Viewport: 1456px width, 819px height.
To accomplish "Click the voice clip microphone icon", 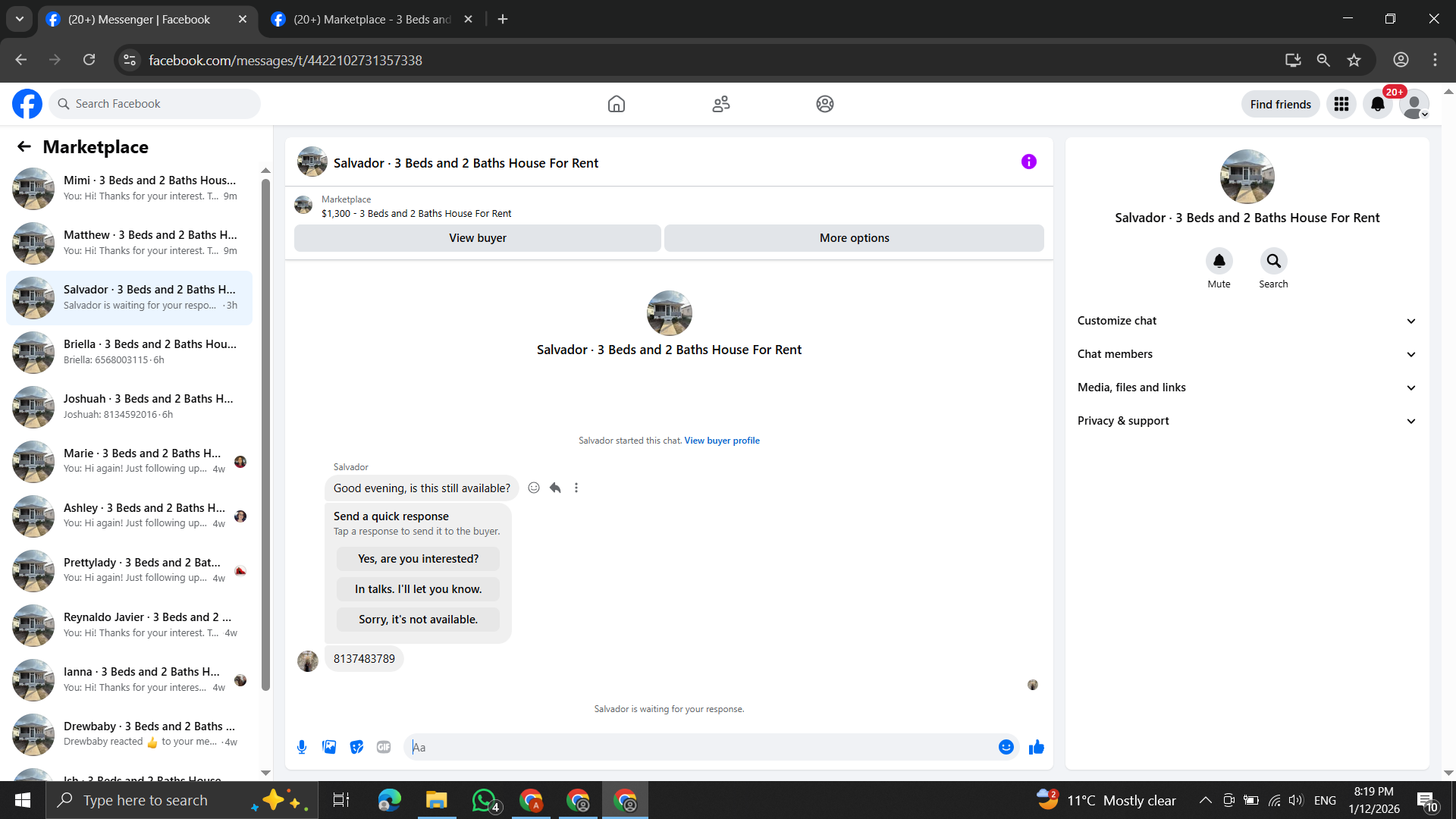I will (302, 747).
